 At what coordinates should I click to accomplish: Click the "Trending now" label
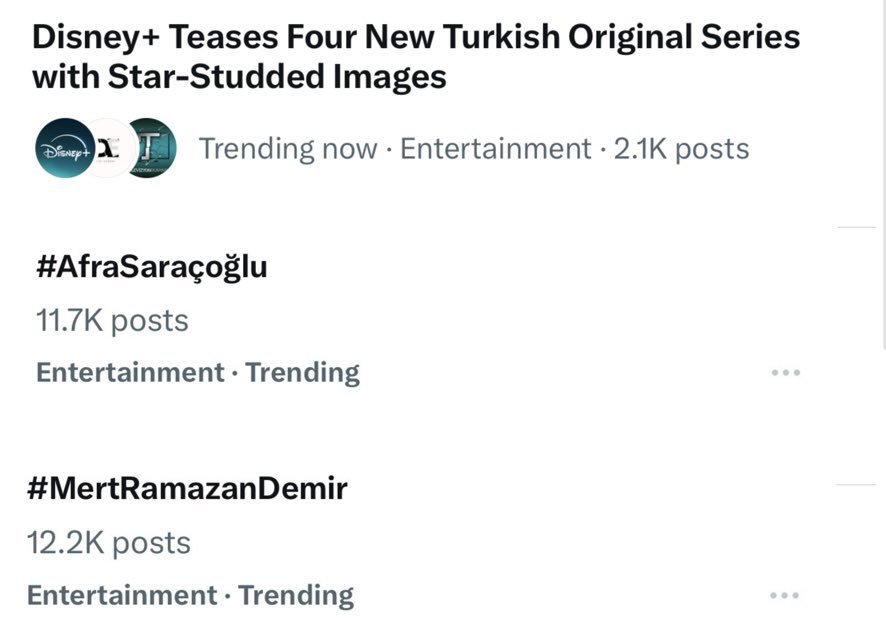[288, 149]
